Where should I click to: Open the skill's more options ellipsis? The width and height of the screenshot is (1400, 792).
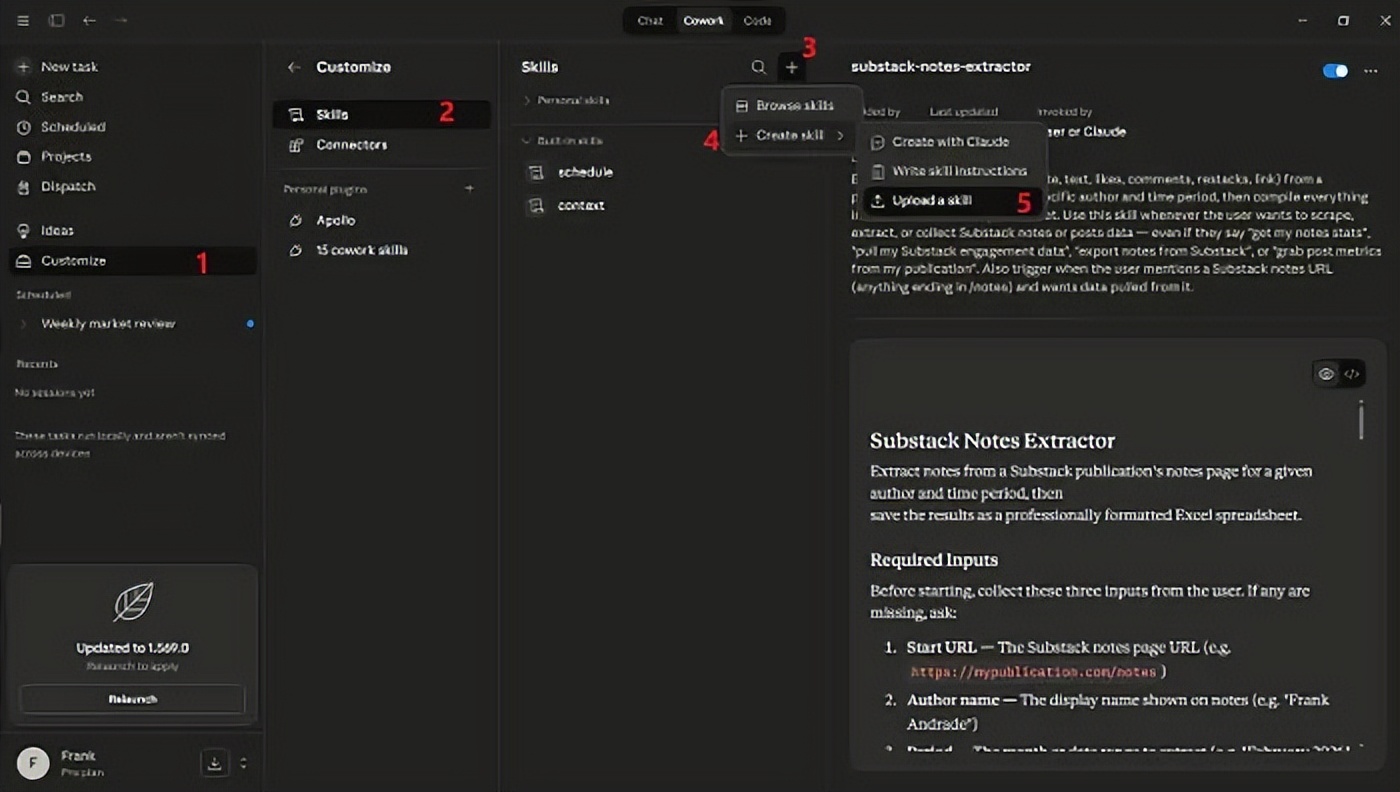(x=1371, y=71)
